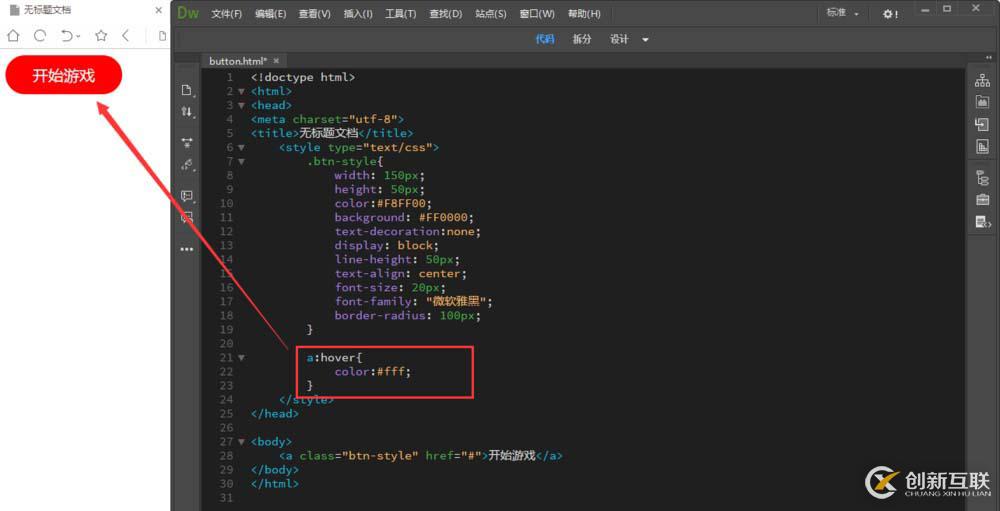Switch to 设计 (Design) view
Image resolution: width=1000 pixels, height=511 pixels.
[x=619, y=39]
